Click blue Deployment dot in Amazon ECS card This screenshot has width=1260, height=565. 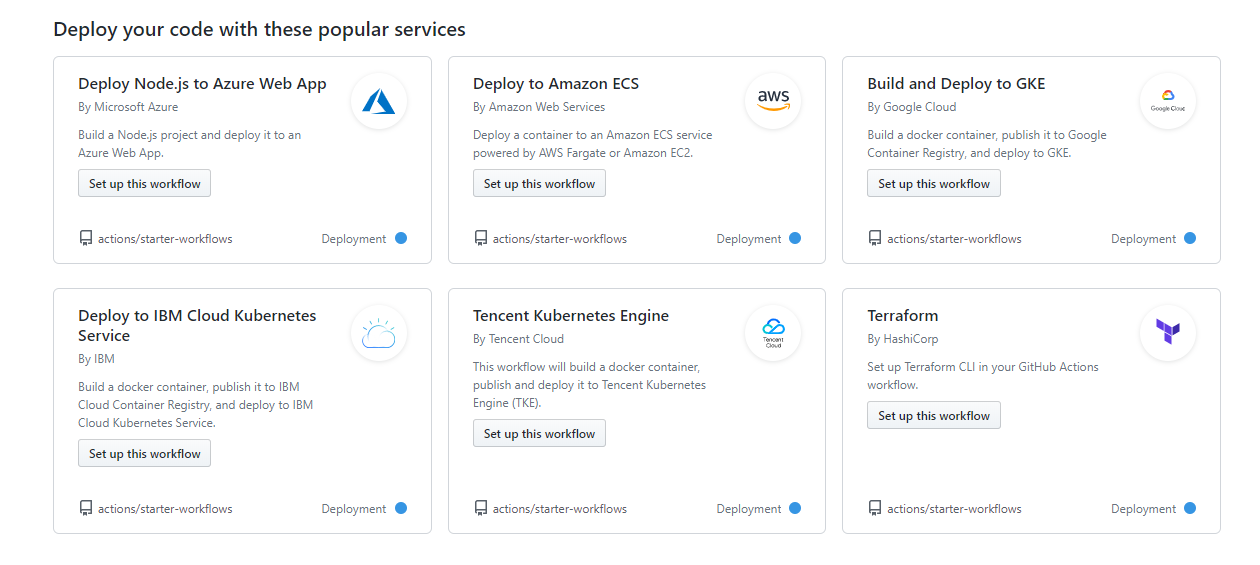point(795,238)
